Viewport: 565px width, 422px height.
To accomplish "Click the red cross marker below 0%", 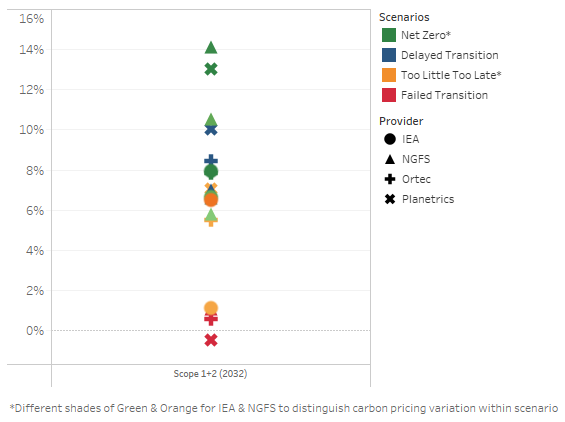I will [211, 340].
